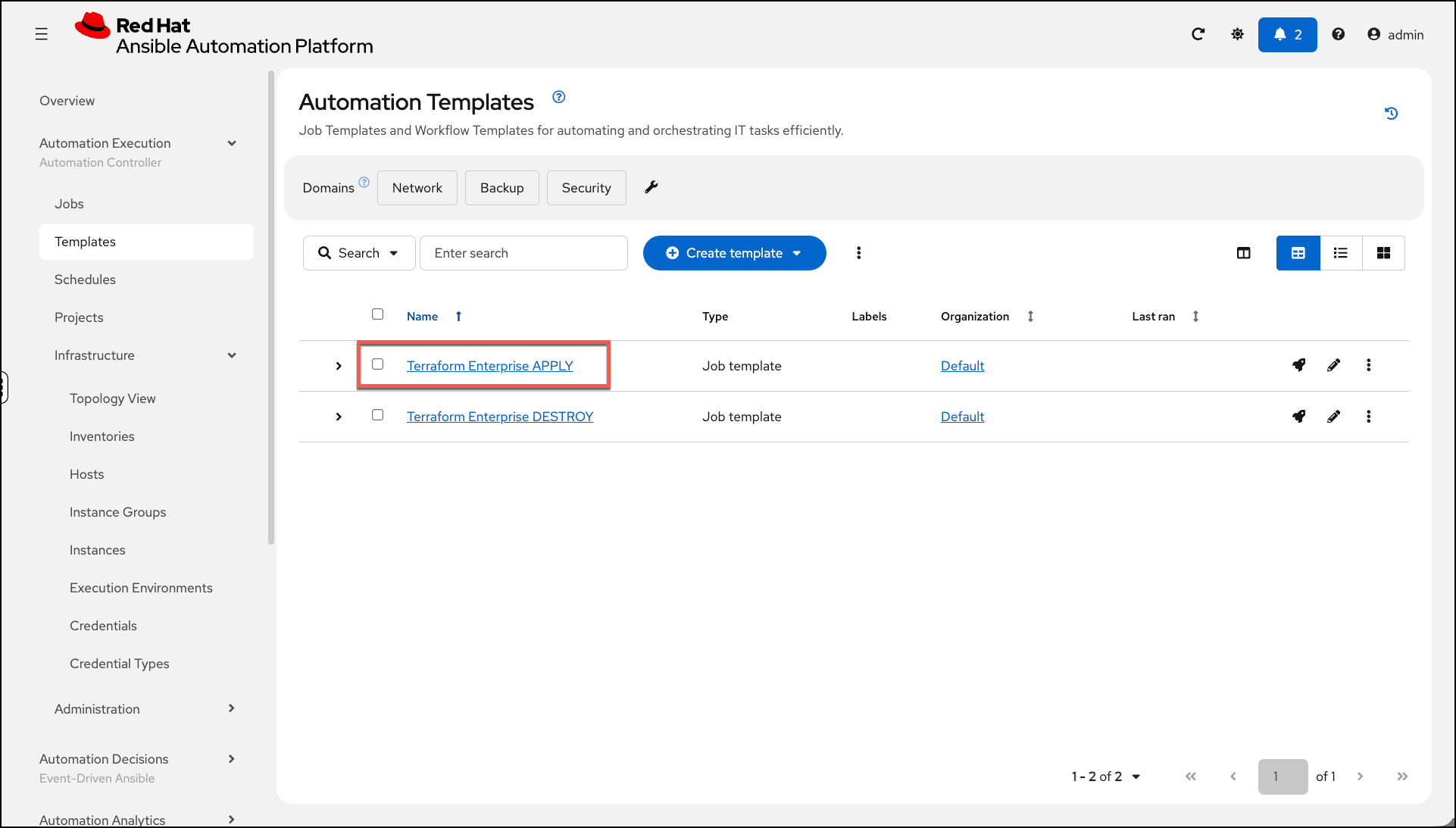The width and height of the screenshot is (1456, 828).
Task: Expand Automation Analytics section
Action: pyautogui.click(x=232, y=819)
